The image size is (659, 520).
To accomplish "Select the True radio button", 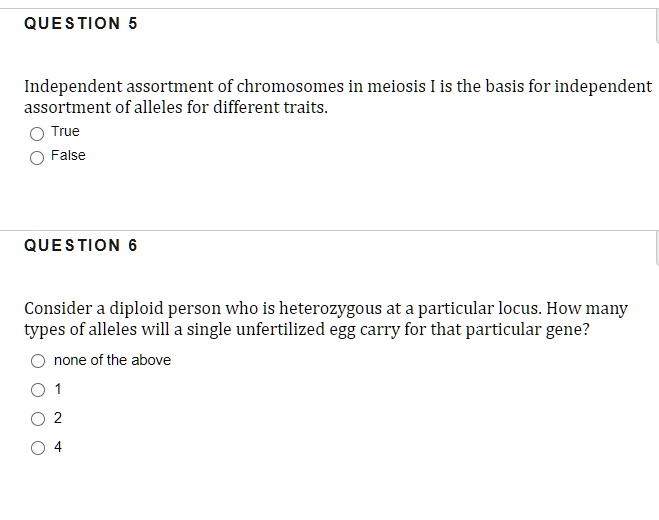I will coord(37,133).
